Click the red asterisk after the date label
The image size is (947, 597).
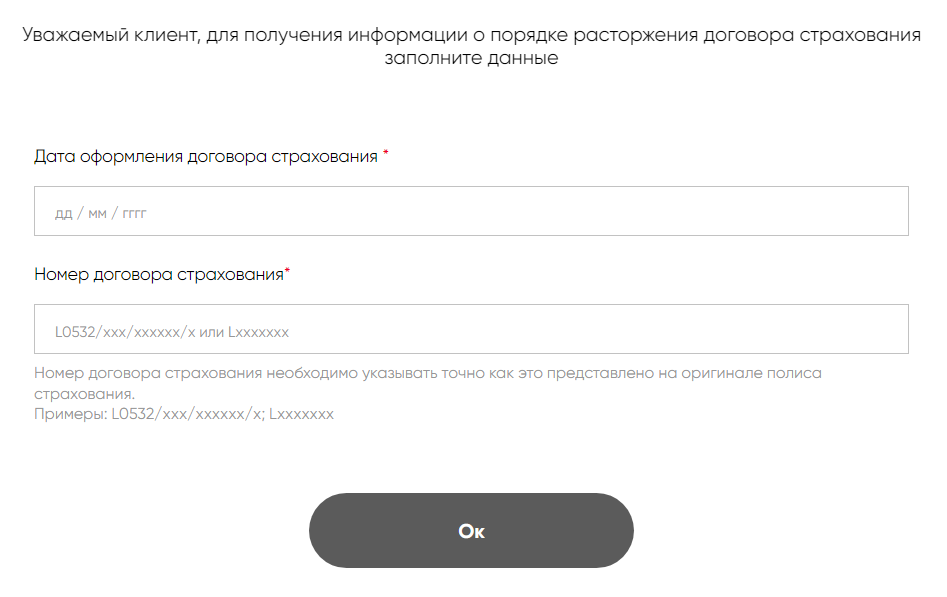(386, 155)
